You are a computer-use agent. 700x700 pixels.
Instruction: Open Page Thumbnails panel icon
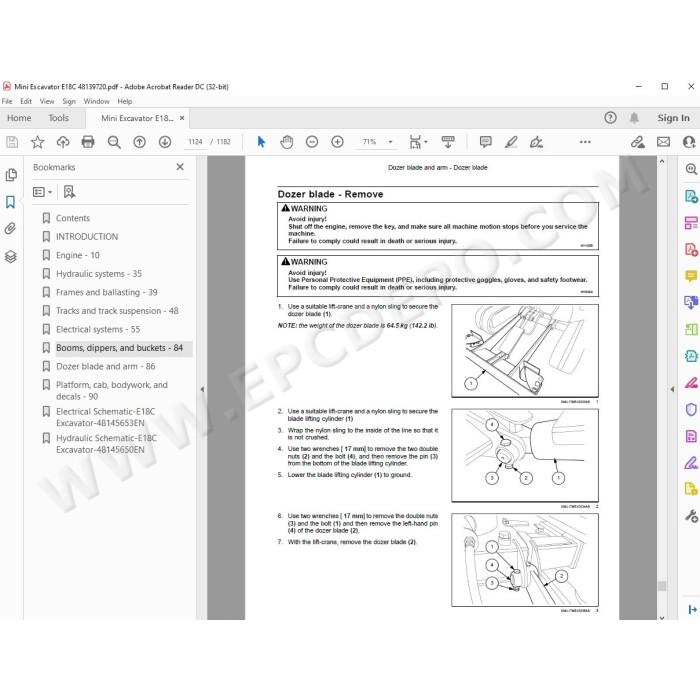pyautogui.click(x=11, y=175)
